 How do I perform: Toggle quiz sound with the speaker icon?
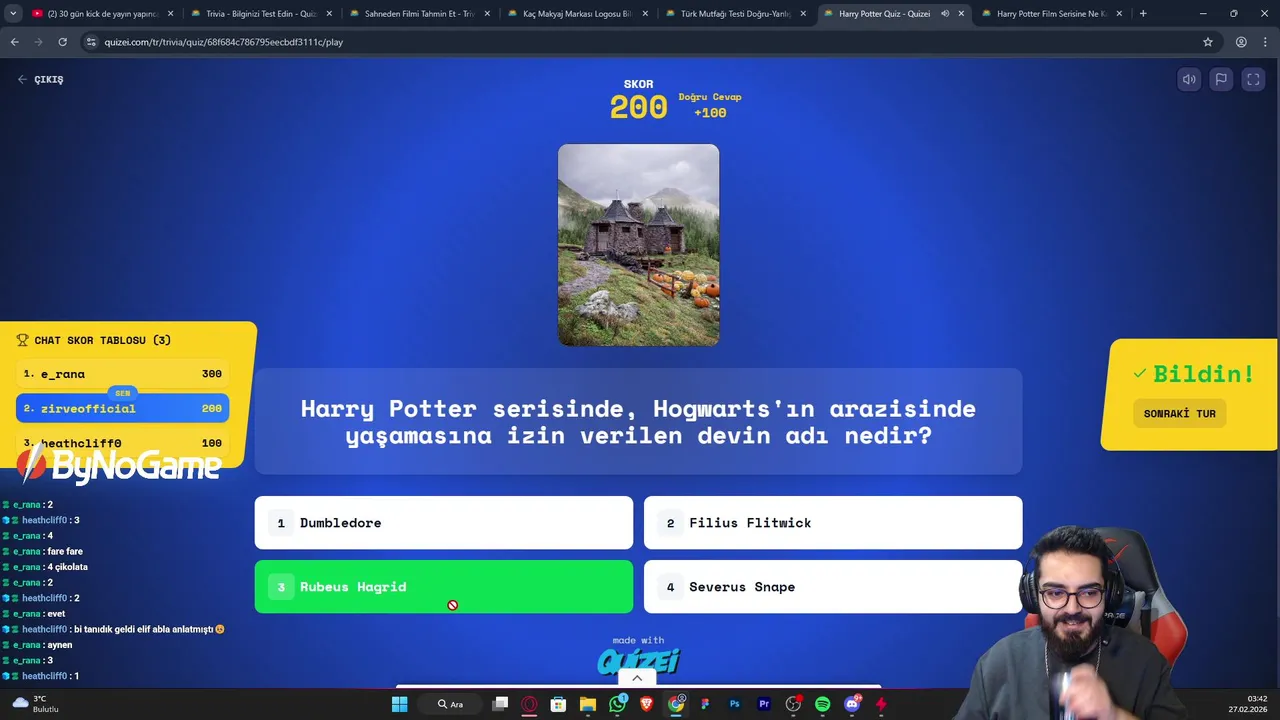pyautogui.click(x=1189, y=80)
